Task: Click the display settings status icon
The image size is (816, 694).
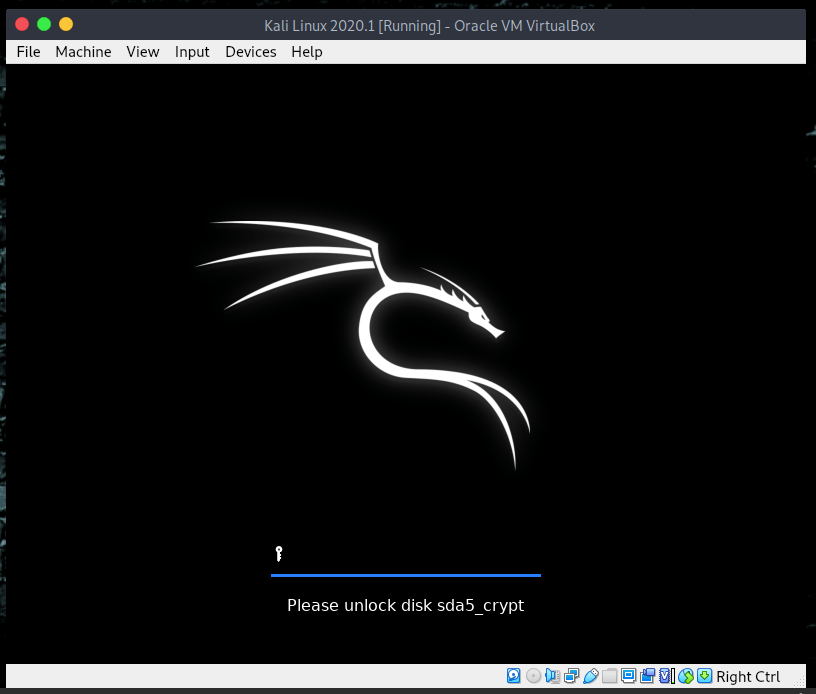Action: click(x=629, y=676)
